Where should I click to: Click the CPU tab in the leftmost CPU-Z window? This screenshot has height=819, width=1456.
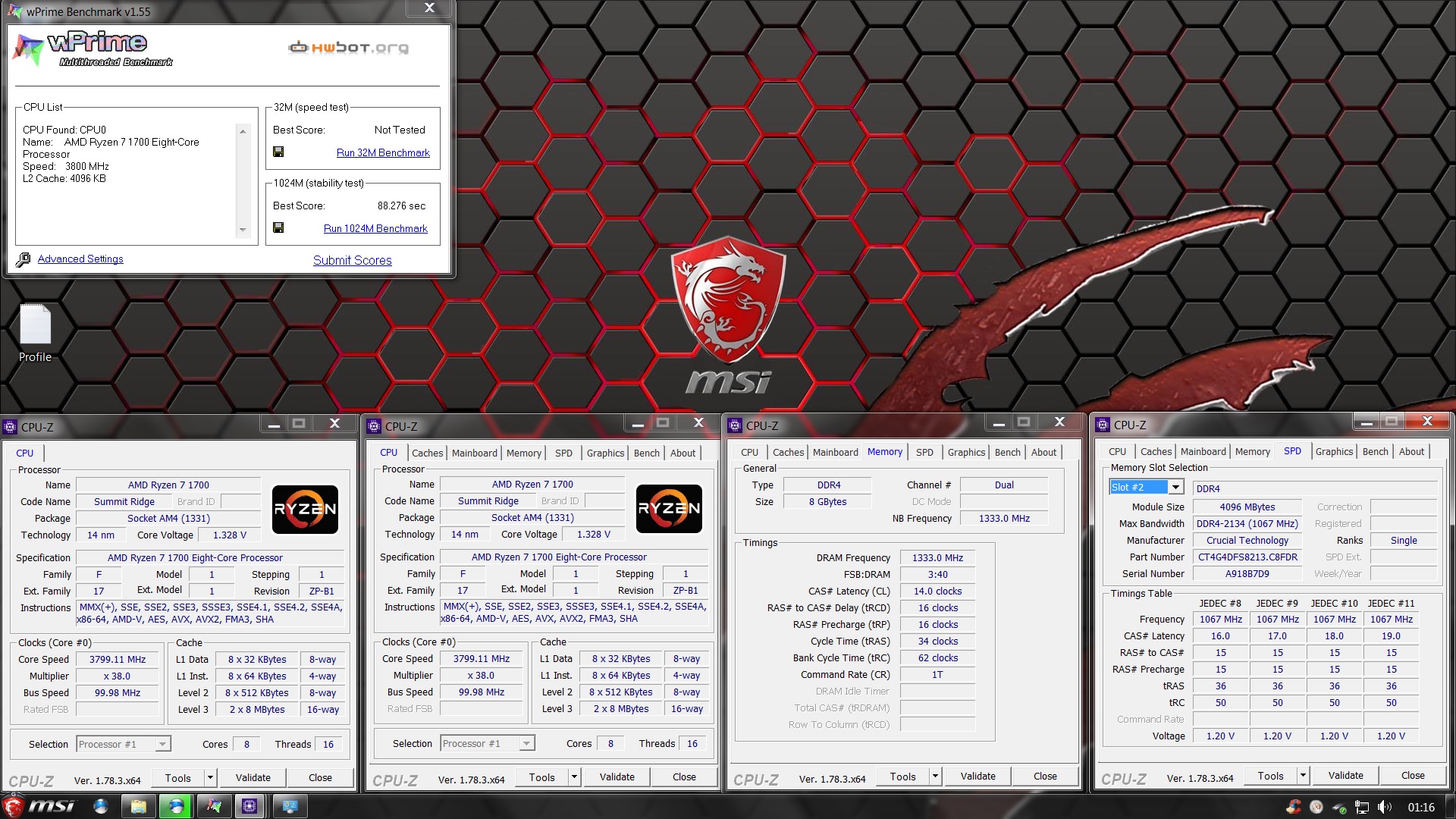pos(25,453)
